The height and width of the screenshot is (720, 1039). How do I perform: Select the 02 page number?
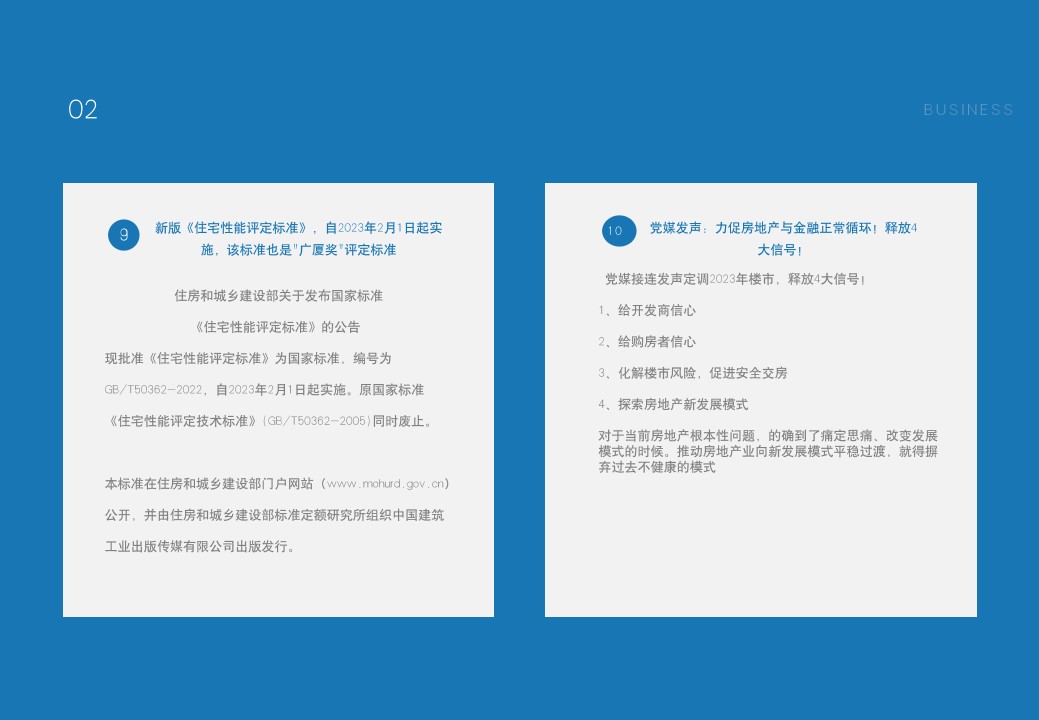83,110
